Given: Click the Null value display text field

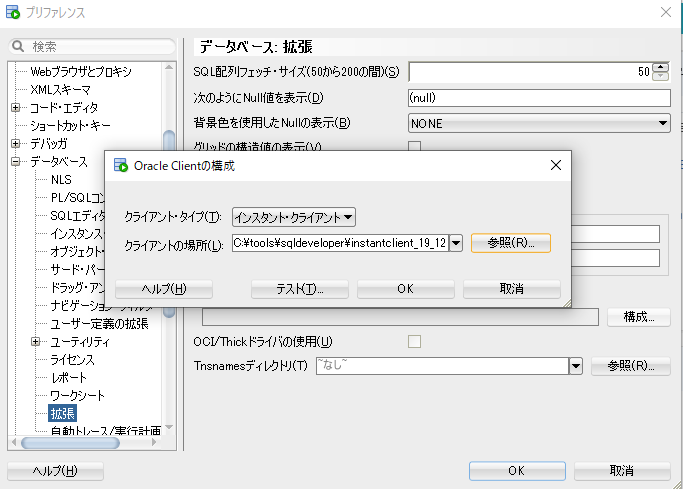Looking at the screenshot, I should pos(538,98).
